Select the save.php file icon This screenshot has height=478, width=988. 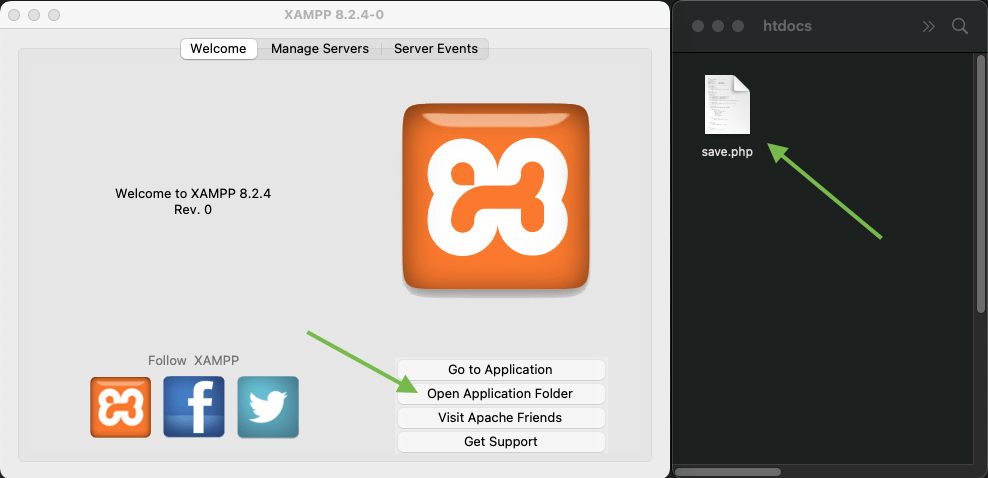(727, 104)
